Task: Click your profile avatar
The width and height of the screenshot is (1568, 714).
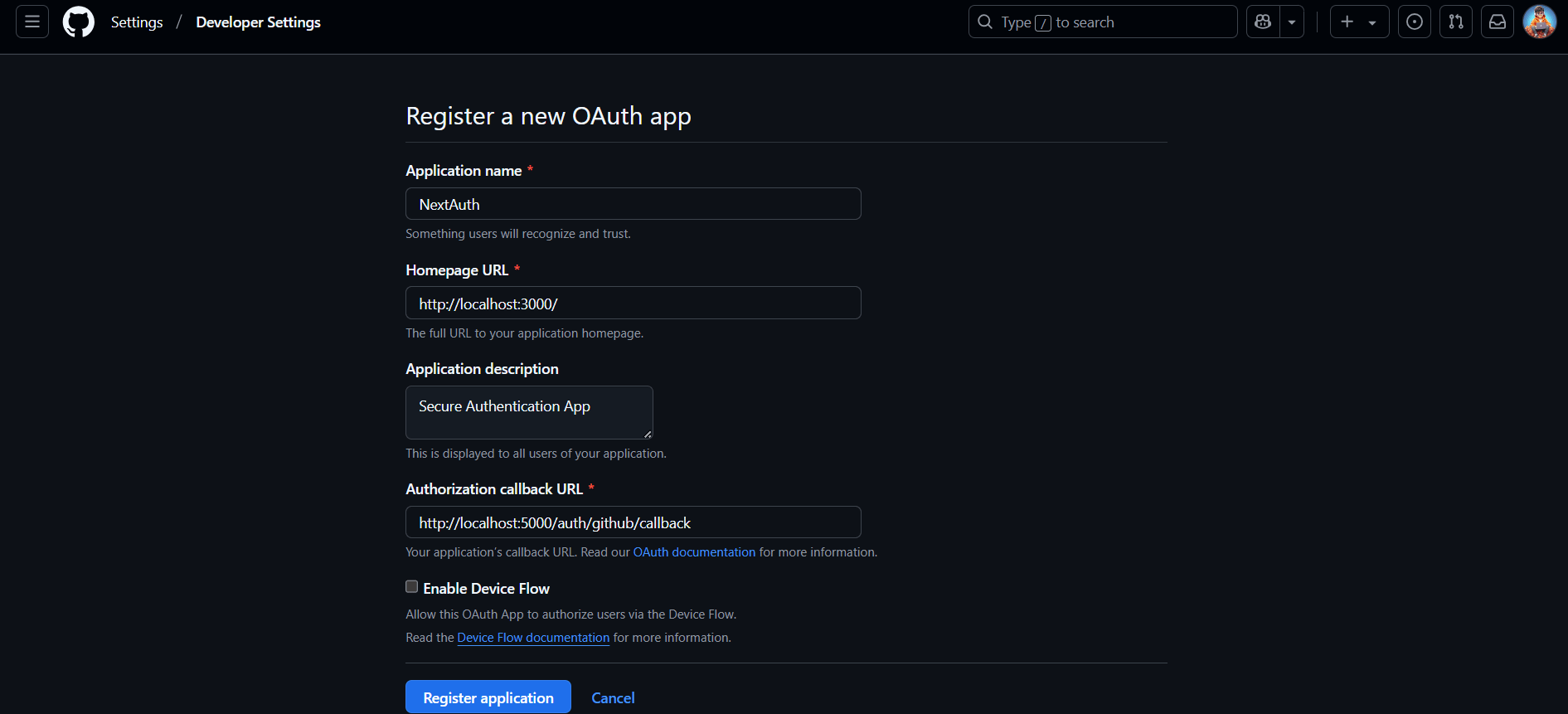Action: pyautogui.click(x=1540, y=22)
